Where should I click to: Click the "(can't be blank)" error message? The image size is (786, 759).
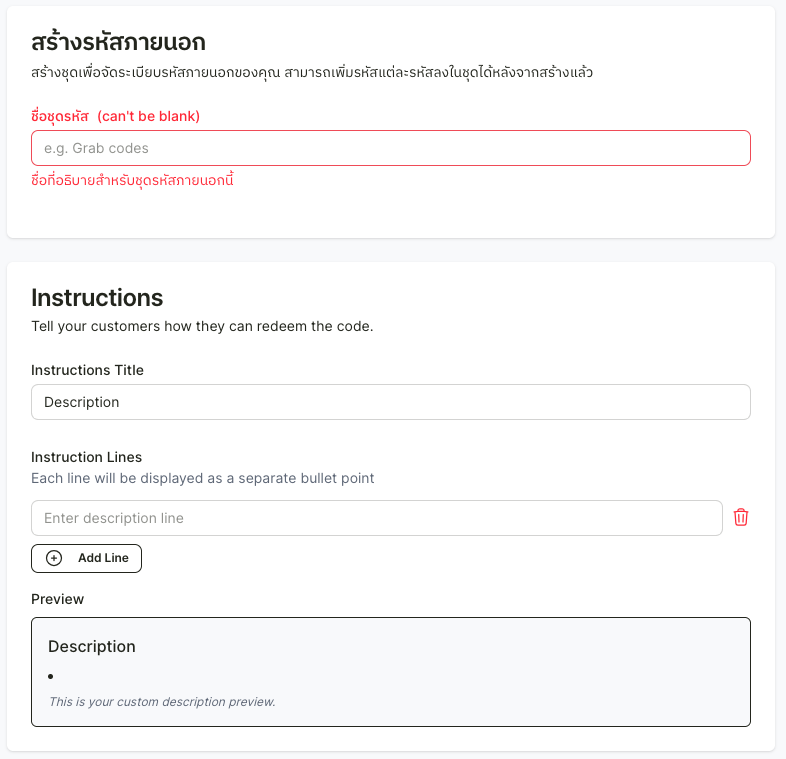point(148,116)
